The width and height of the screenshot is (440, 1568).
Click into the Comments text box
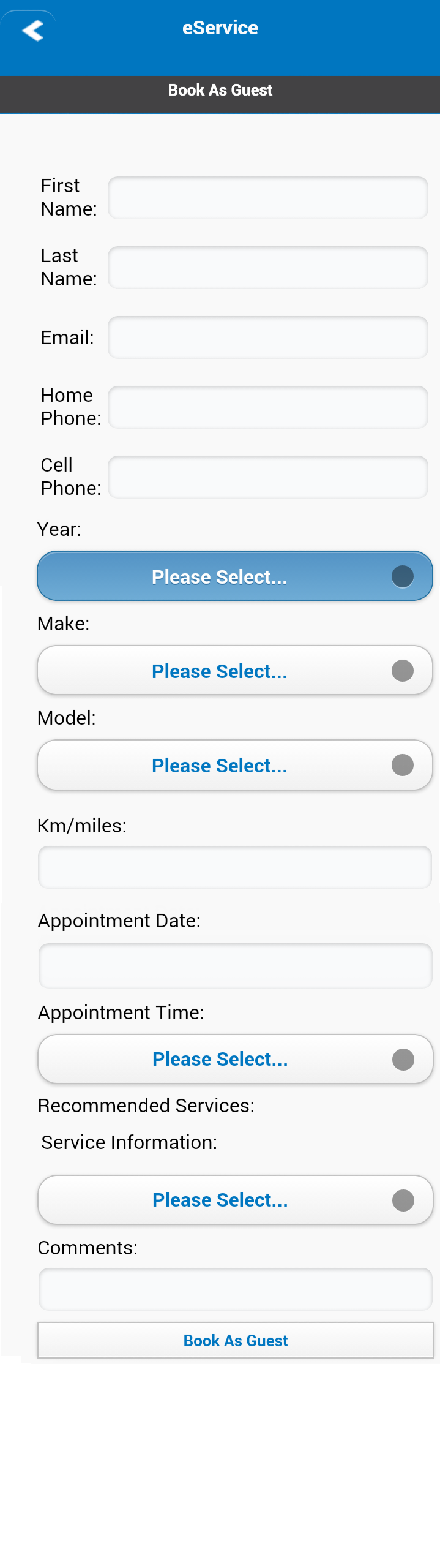235,1289
